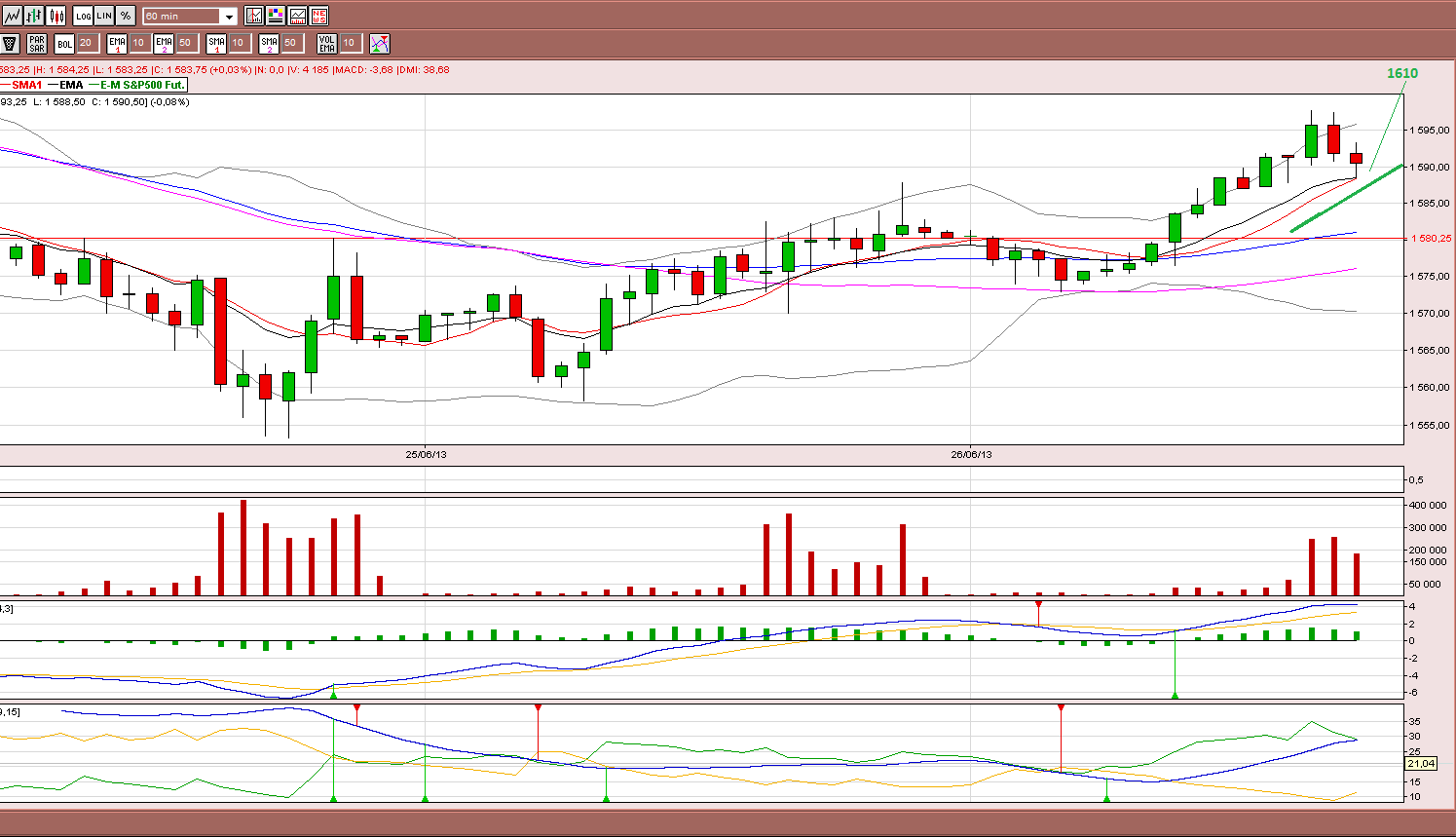Image resolution: width=1456 pixels, height=837 pixels.
Task: Click the 1 580,25 red price label
Action: click(x=1431, y=238)
